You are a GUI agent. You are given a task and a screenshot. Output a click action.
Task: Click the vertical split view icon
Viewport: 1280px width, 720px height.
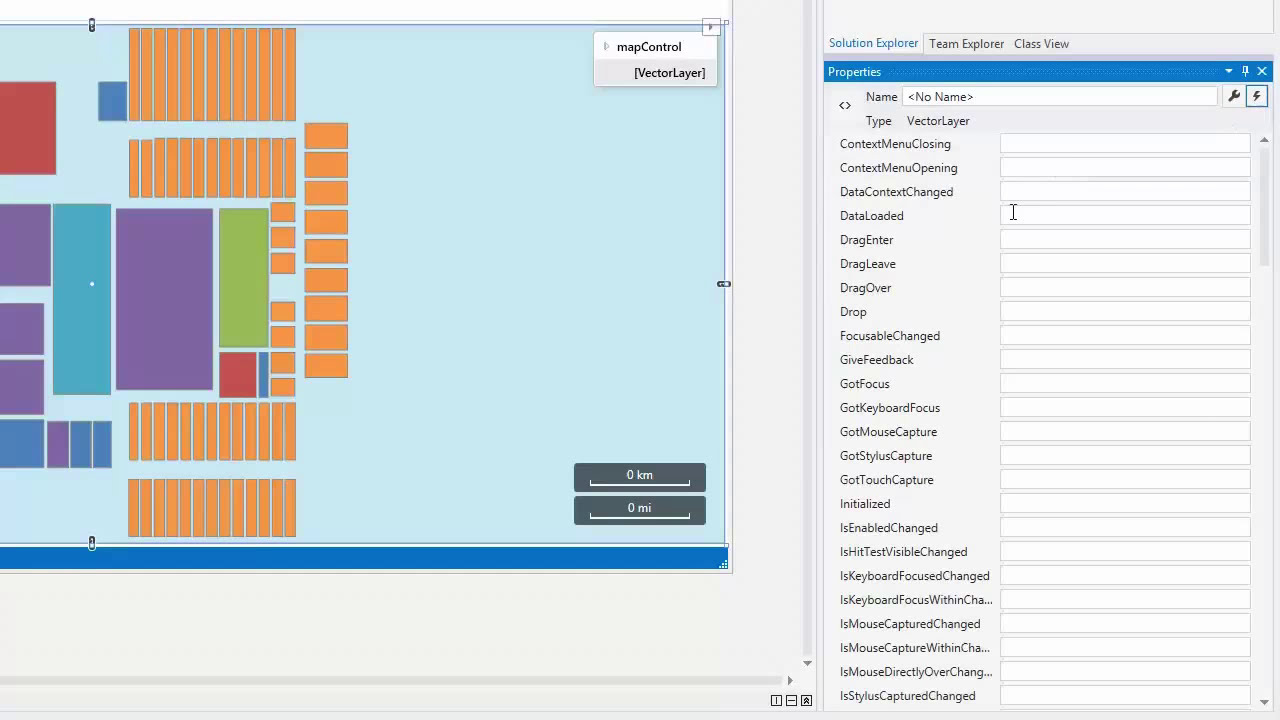776,700
